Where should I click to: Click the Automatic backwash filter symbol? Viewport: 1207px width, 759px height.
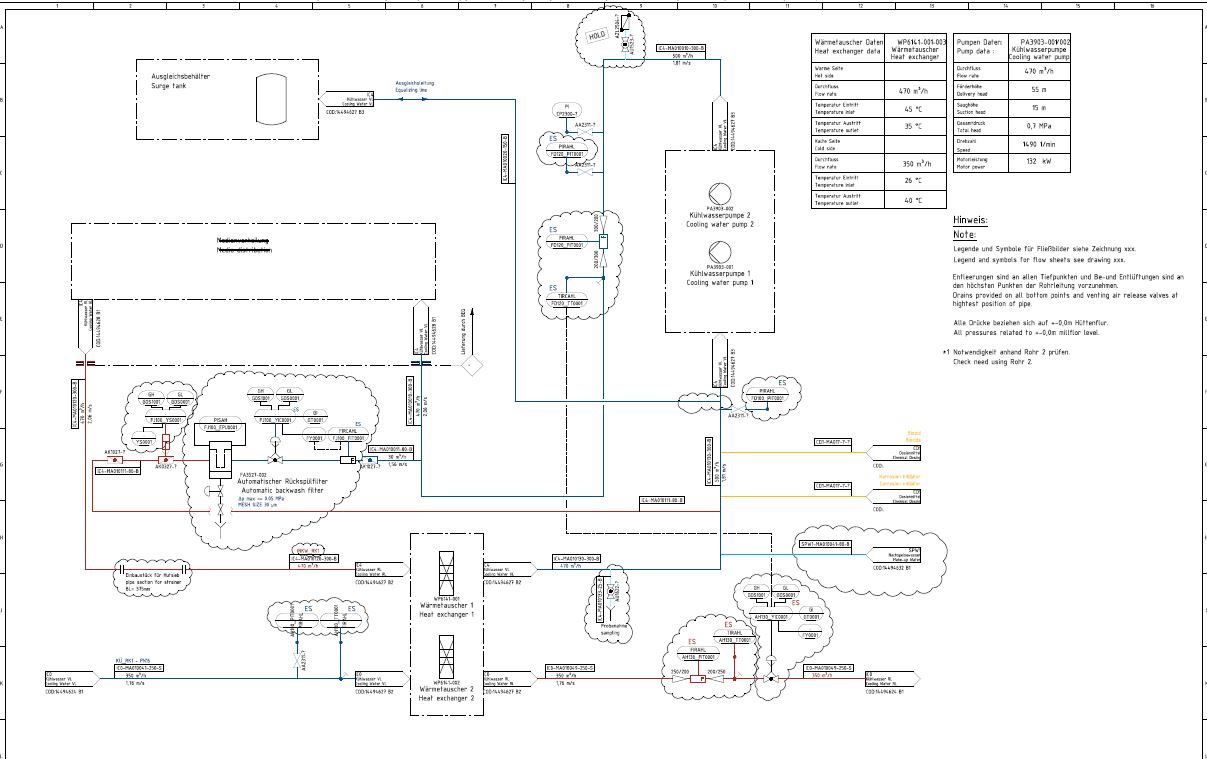tap(219, 460)
